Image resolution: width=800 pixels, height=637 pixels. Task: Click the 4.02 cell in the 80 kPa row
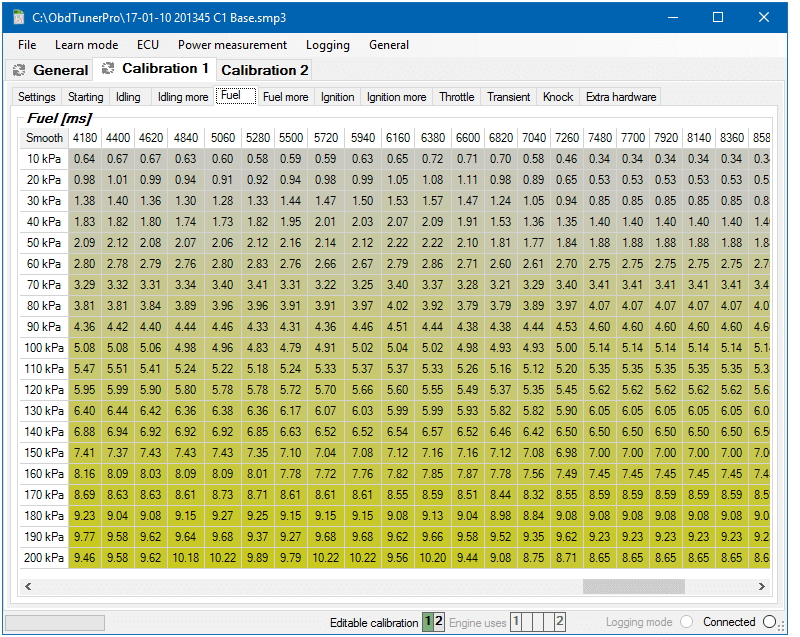point(397,305)
